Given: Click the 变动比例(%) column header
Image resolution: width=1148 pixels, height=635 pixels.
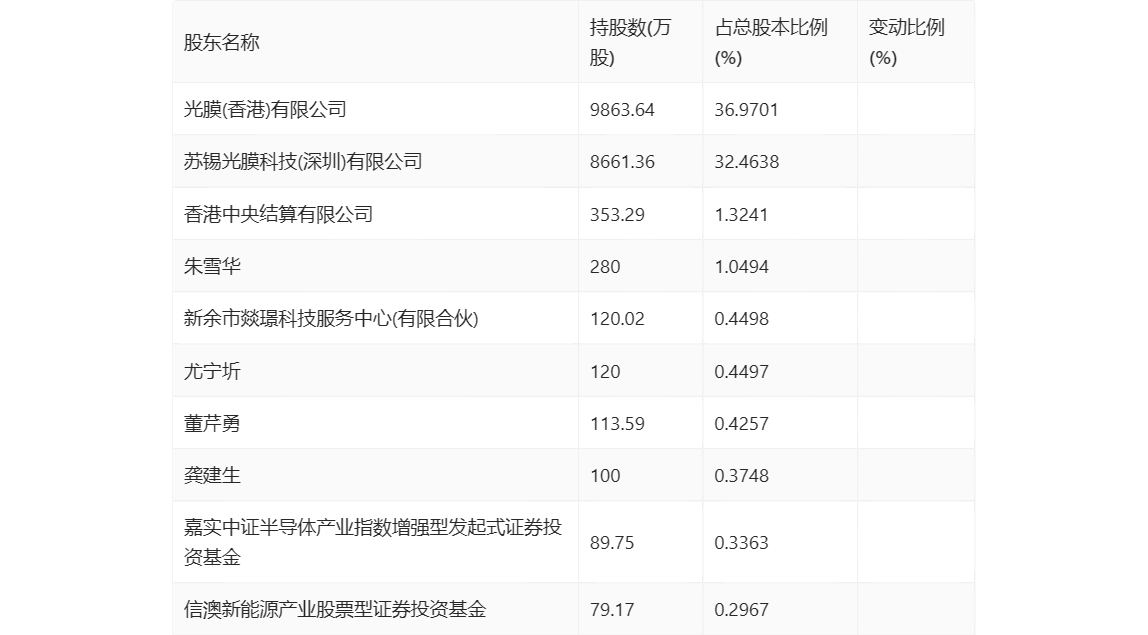Looking at the screenshot, I should pyautogui.click(x=906, y=42).
